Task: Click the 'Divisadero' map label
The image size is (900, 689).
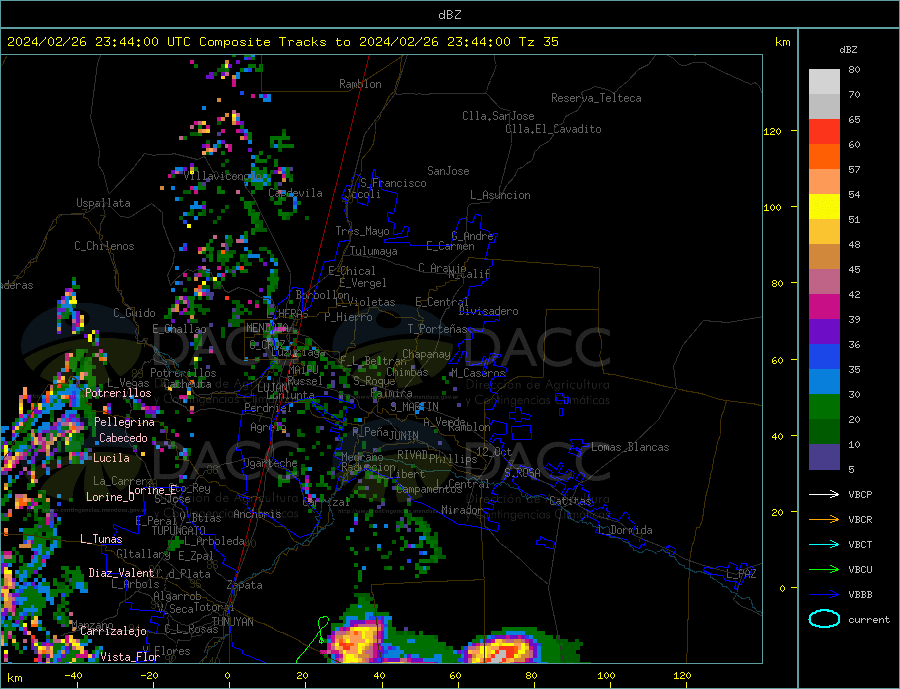Action: (488, 311)
